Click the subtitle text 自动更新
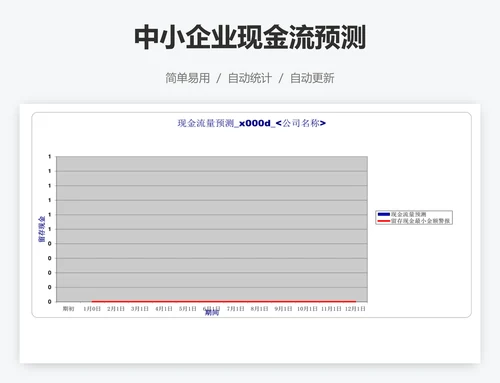500x383 pixels. pos(312,78)
